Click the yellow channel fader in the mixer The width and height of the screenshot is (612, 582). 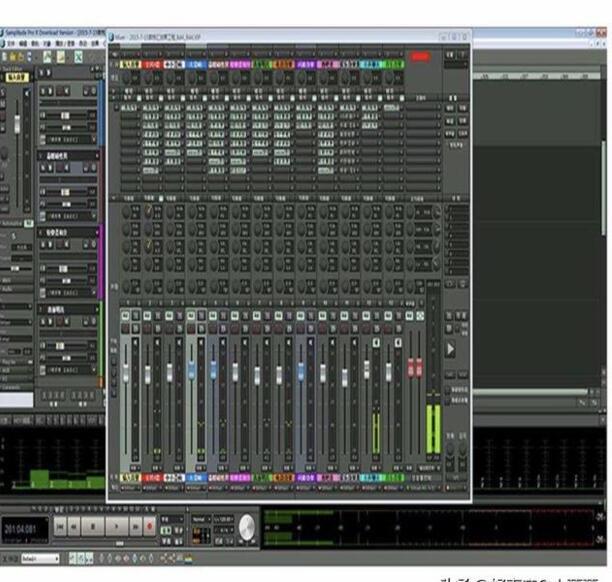tap(126, 372)
